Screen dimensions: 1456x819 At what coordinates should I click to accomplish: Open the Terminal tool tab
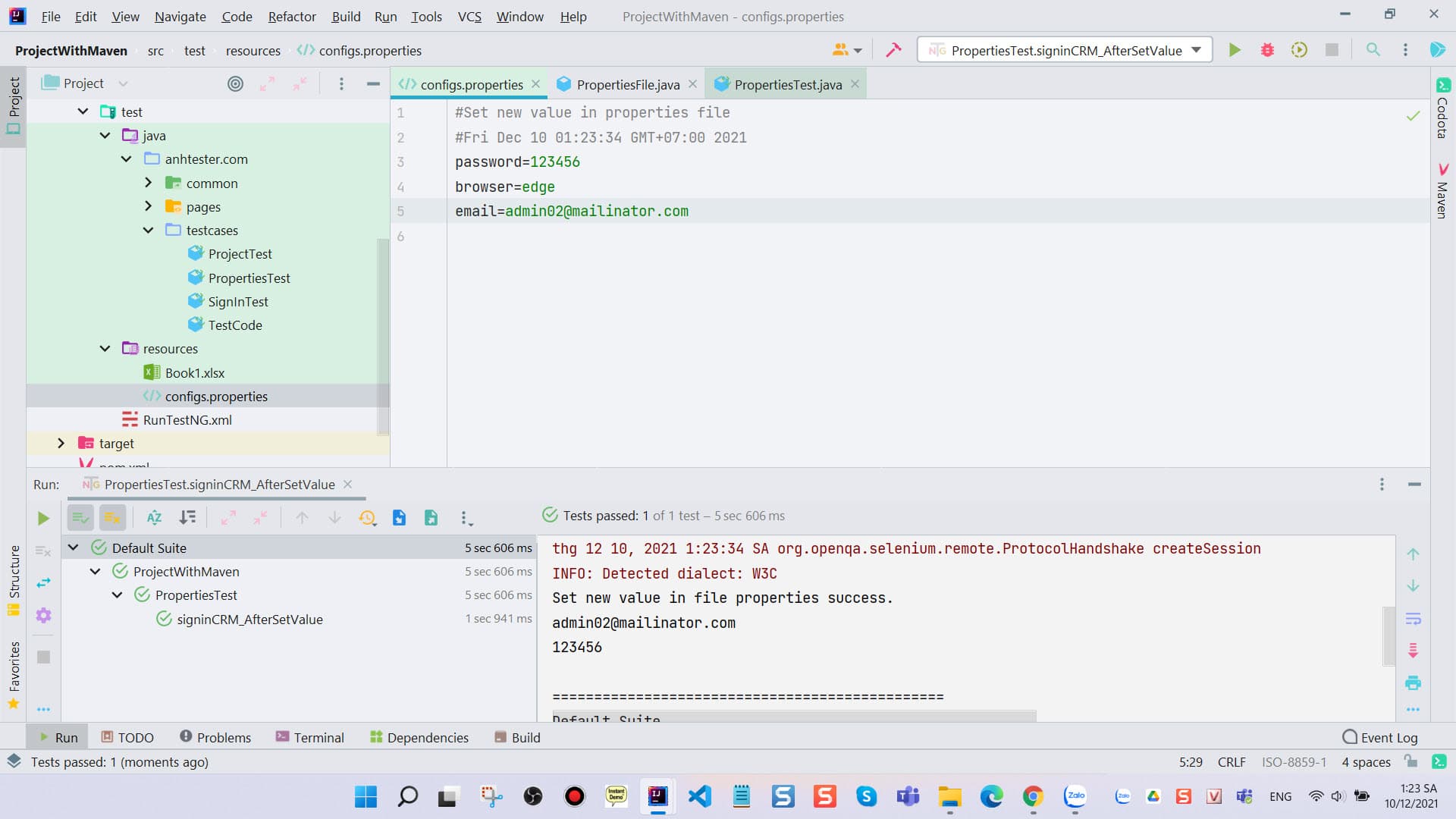[309, 737]
